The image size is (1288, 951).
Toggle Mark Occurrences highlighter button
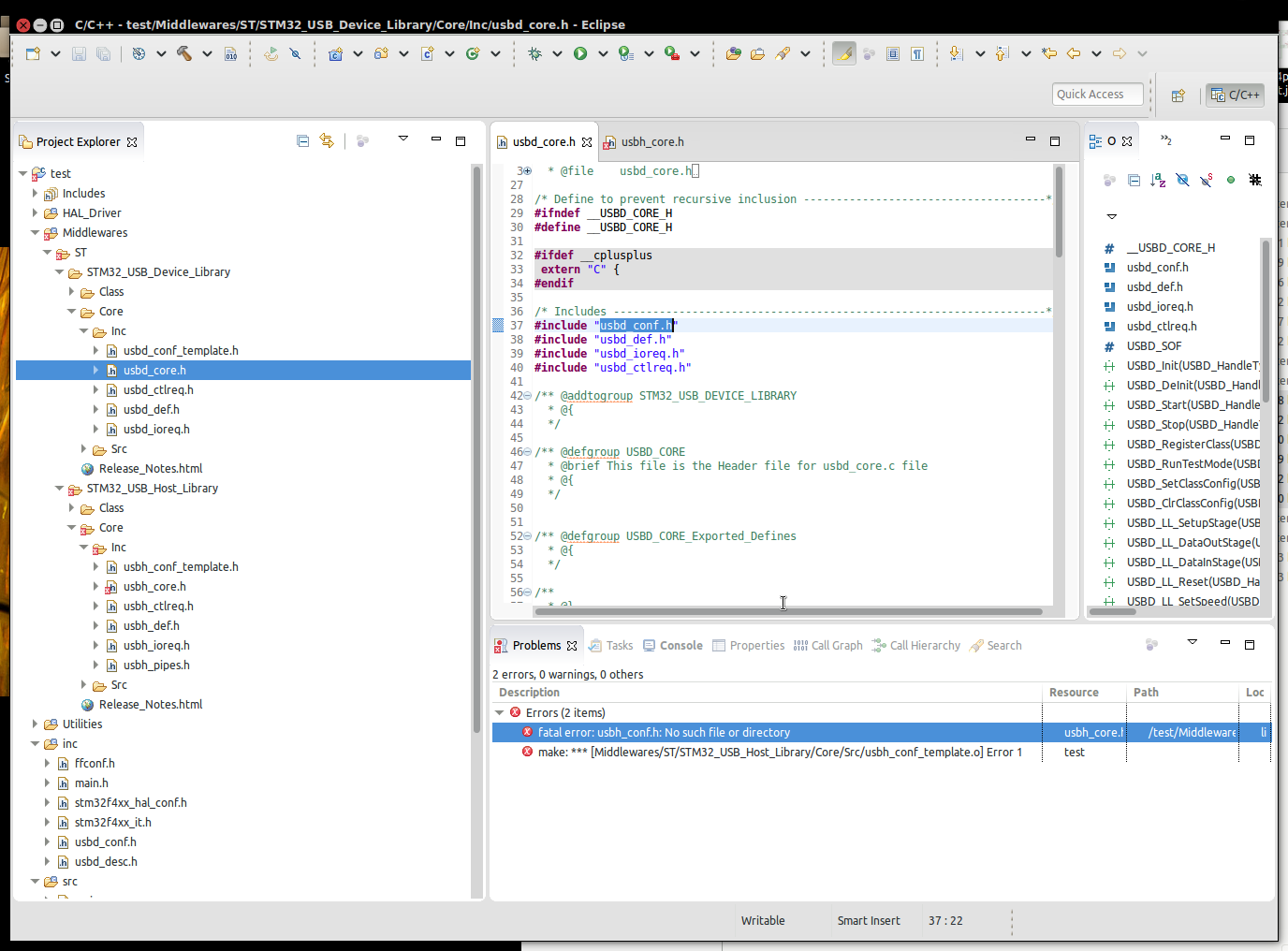coord(844,53)
